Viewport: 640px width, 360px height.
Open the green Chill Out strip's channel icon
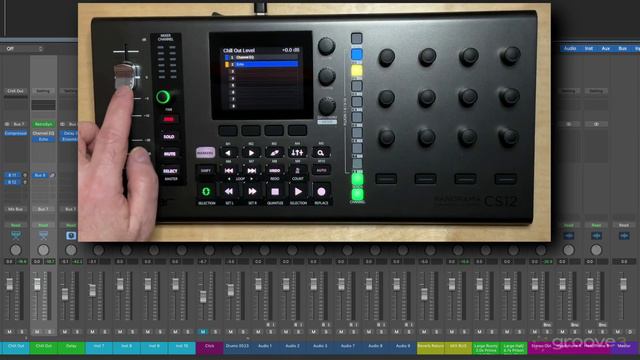(x=43, y=236)
